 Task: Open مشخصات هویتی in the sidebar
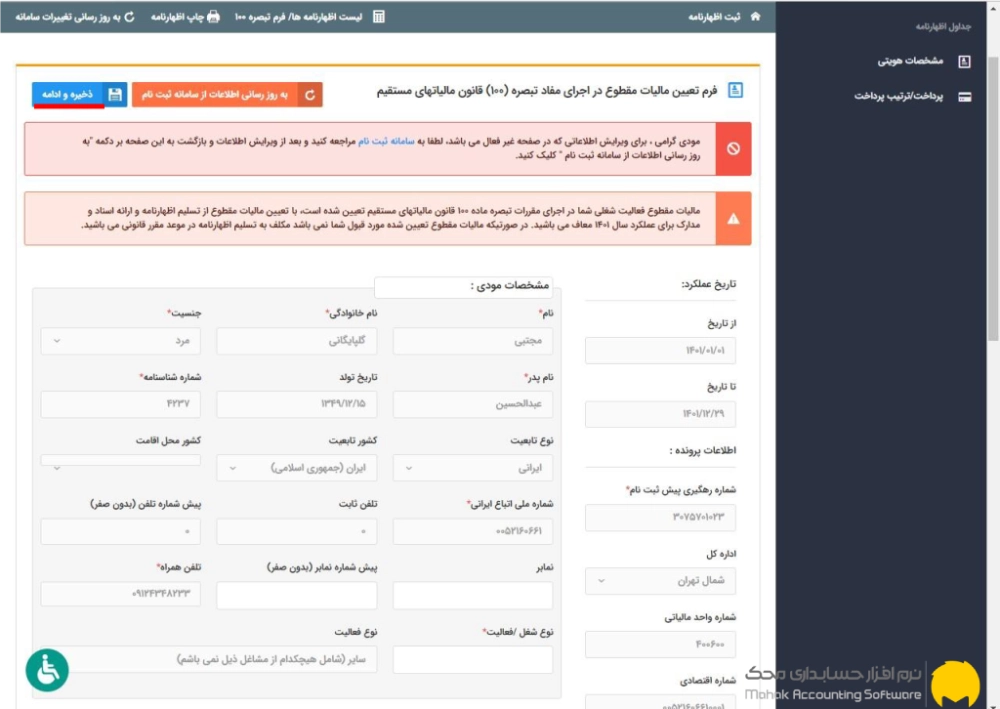pyautogui.click(x=910, y=61)
